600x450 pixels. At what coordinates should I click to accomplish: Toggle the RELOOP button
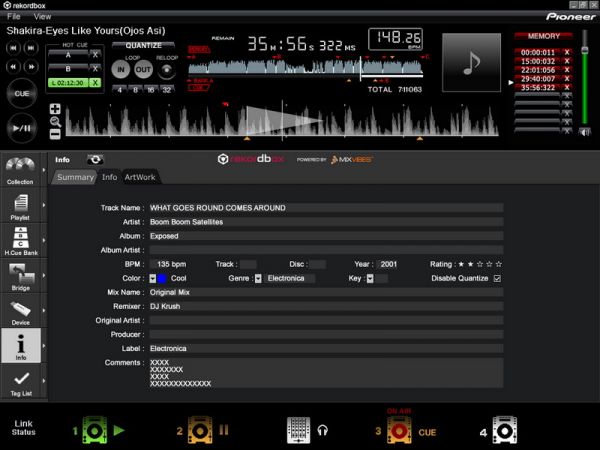tap(167, 70)
